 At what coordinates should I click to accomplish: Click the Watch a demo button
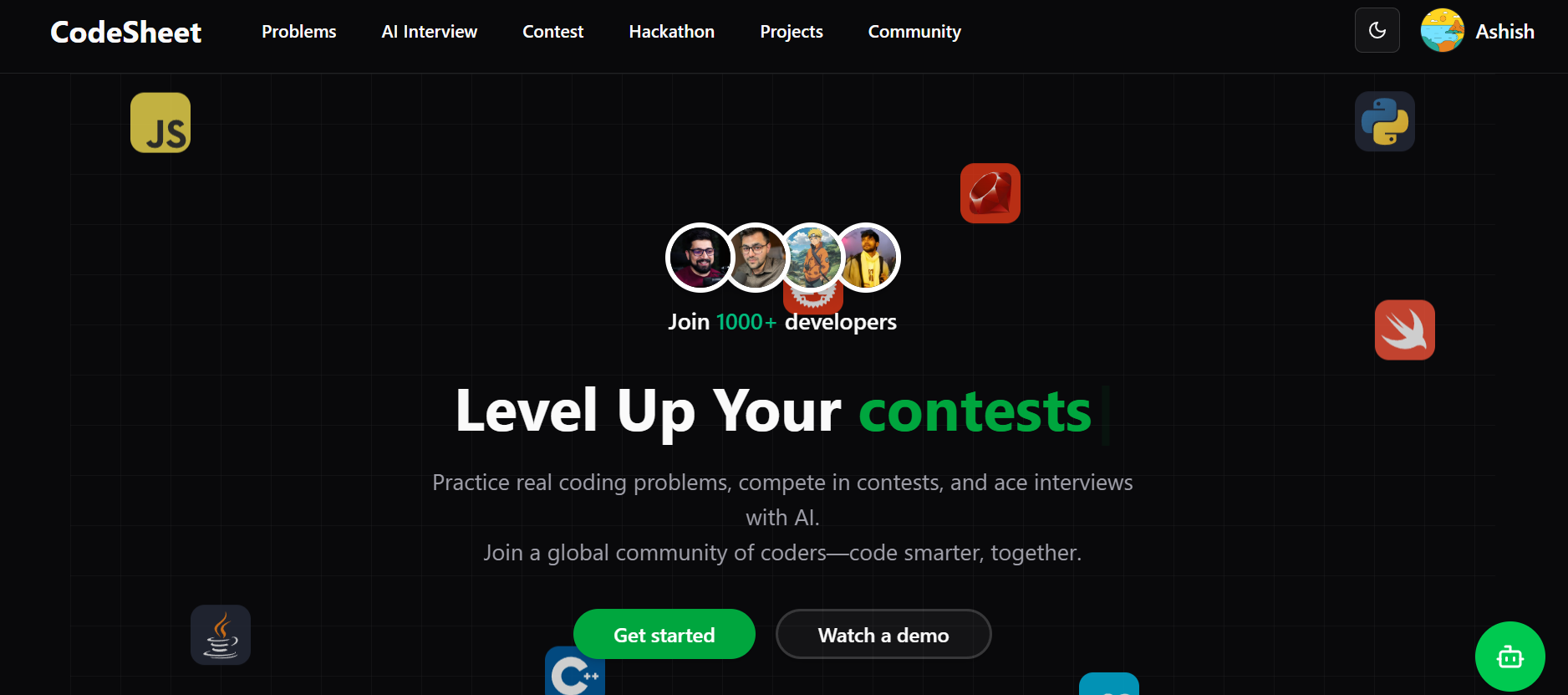pyautogui.click(x=883, y=634)
